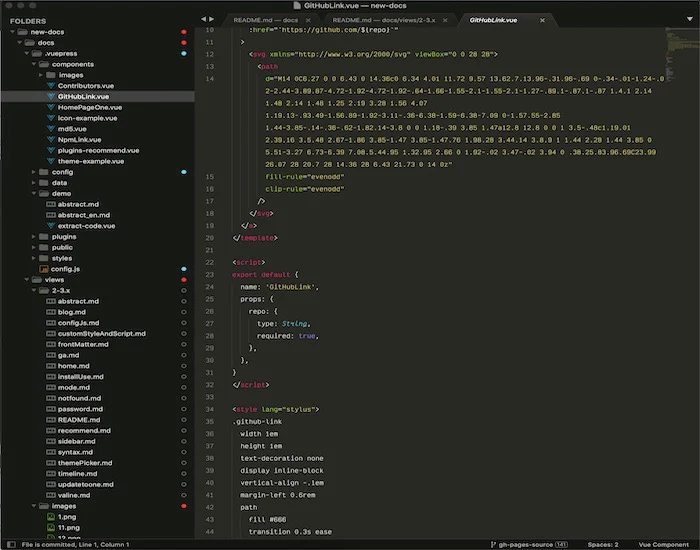This screenshot has height=550, width=700.
Task: Click the JS icon beside config.js
Action: click(44, 269)
